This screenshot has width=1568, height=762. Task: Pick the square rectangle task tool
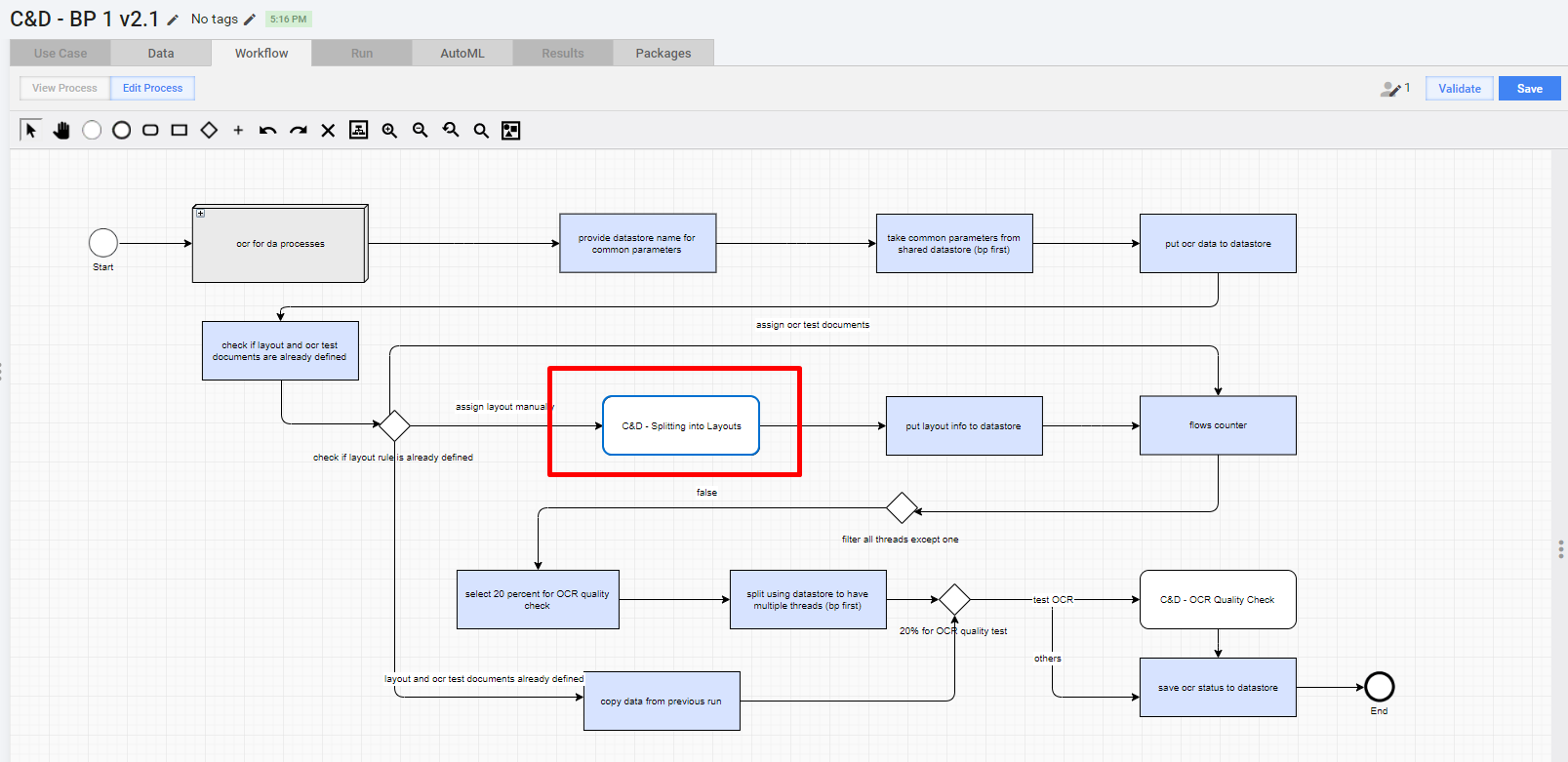(x=180, y=130)
